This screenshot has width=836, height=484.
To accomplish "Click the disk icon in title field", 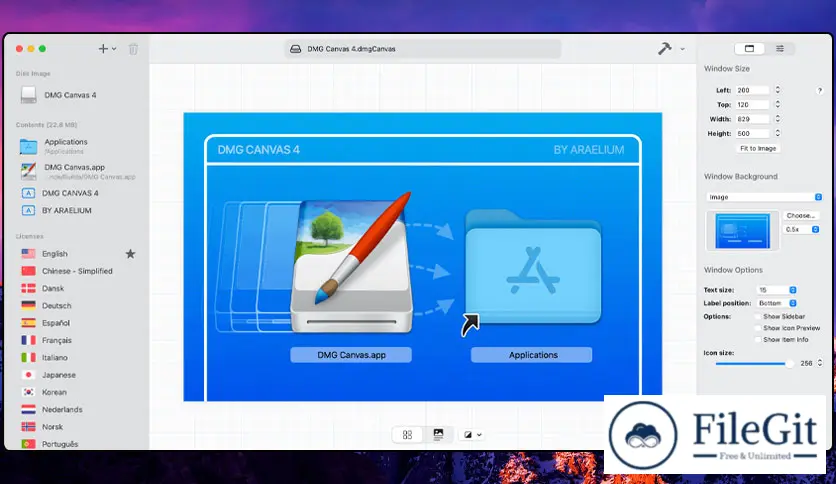I will 295,49.
